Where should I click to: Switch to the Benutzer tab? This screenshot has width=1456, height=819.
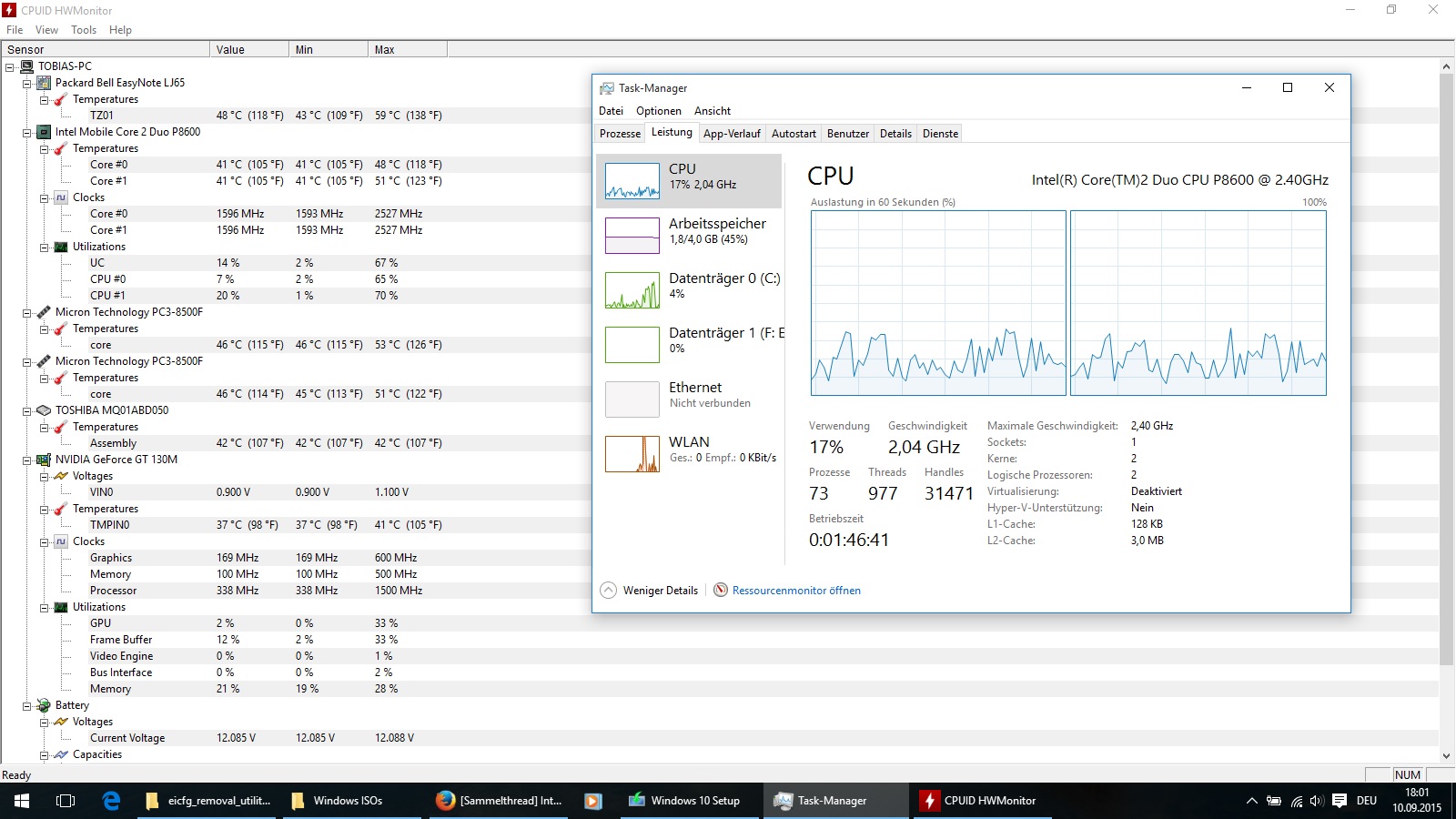[x=848, y=134]
